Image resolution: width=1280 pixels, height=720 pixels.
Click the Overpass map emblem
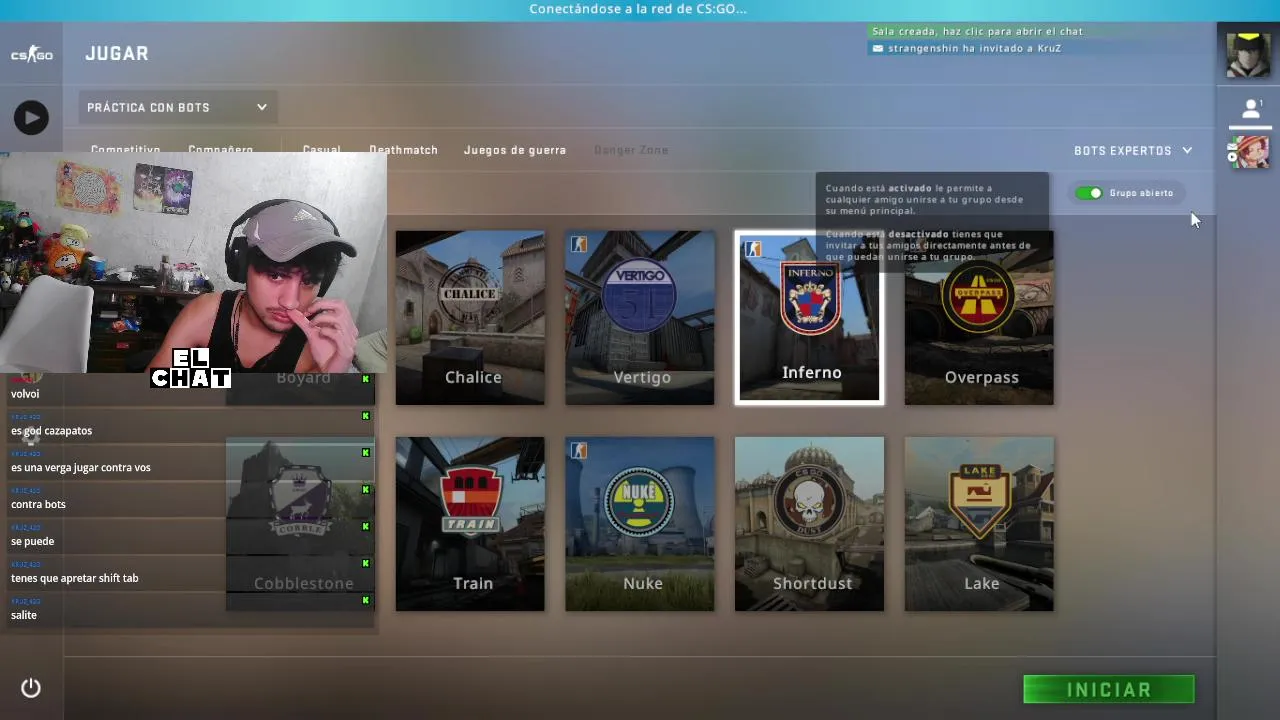pos(979,296)
